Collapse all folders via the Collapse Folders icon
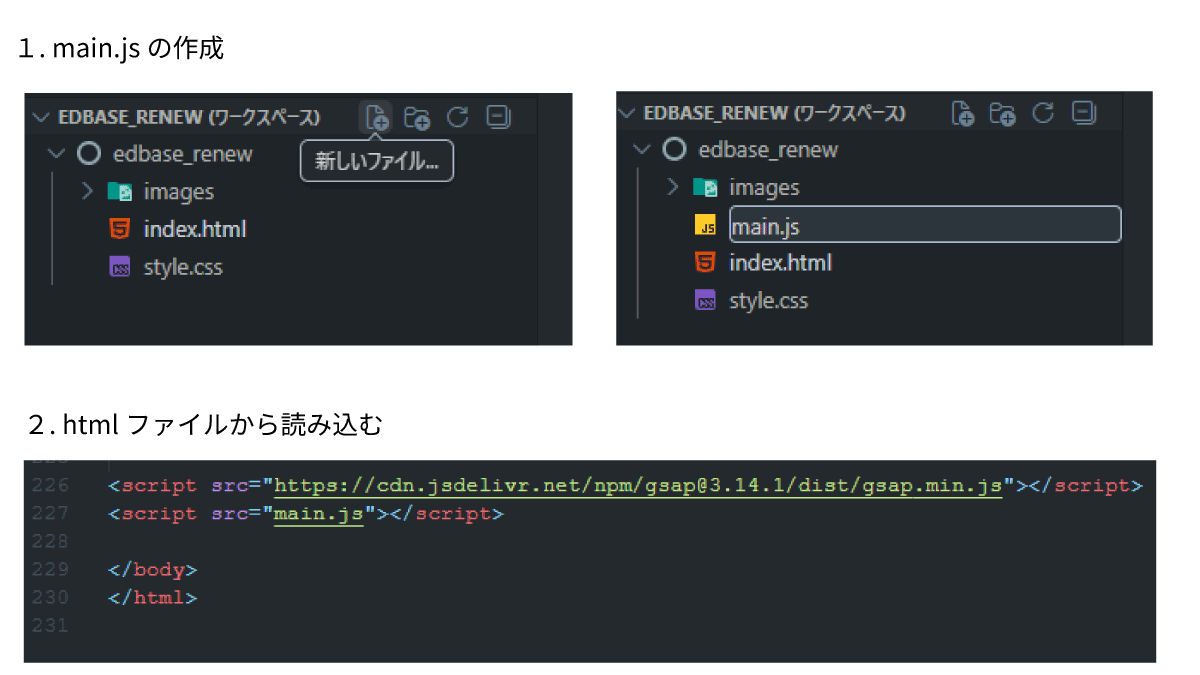This screenshot has width=1200, height=675. click(497, 117)
